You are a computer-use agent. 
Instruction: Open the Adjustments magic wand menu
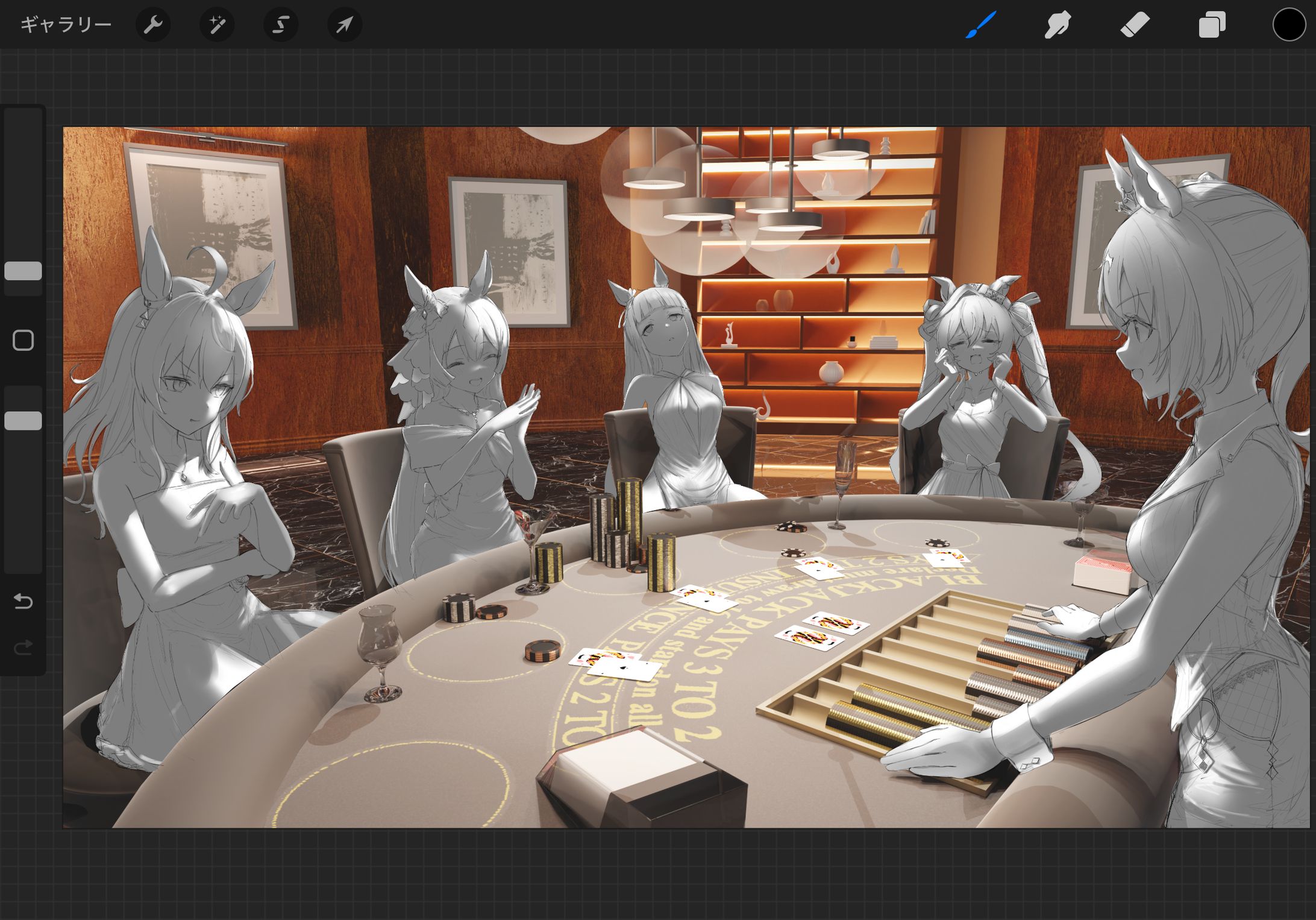(217, 25)
